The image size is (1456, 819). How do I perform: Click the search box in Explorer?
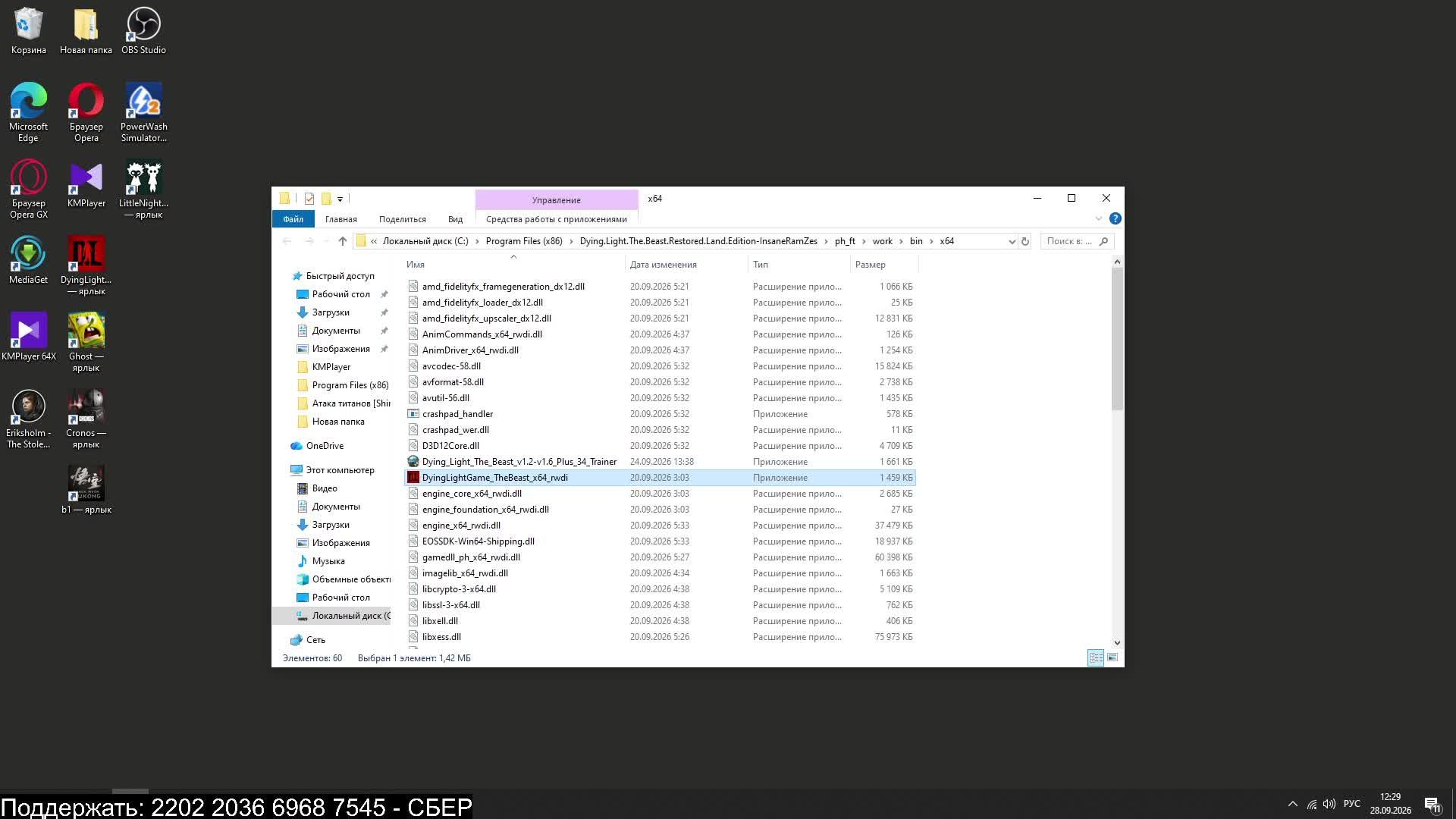[1077, 241]
